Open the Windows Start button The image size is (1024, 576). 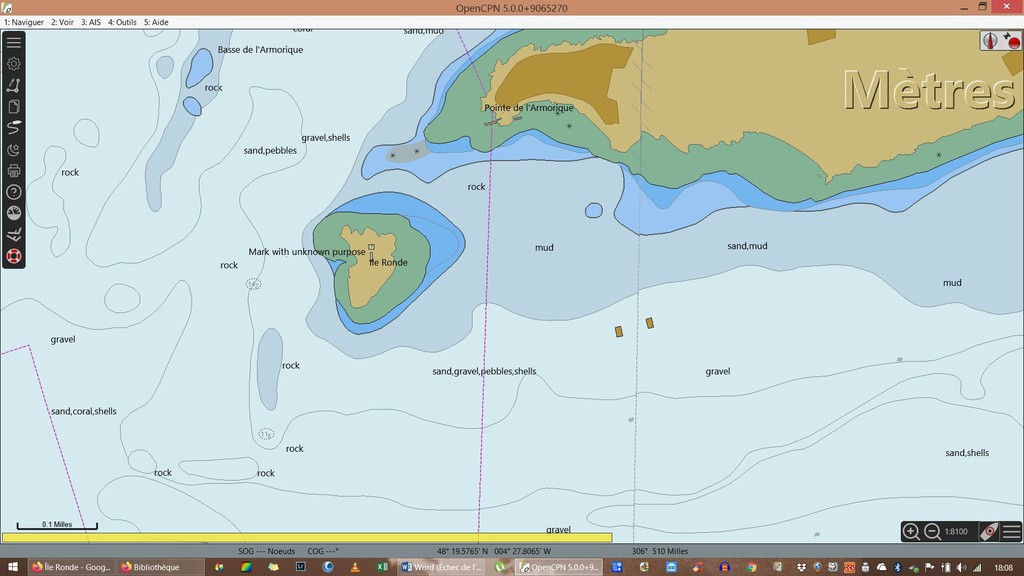pos(12,567)
